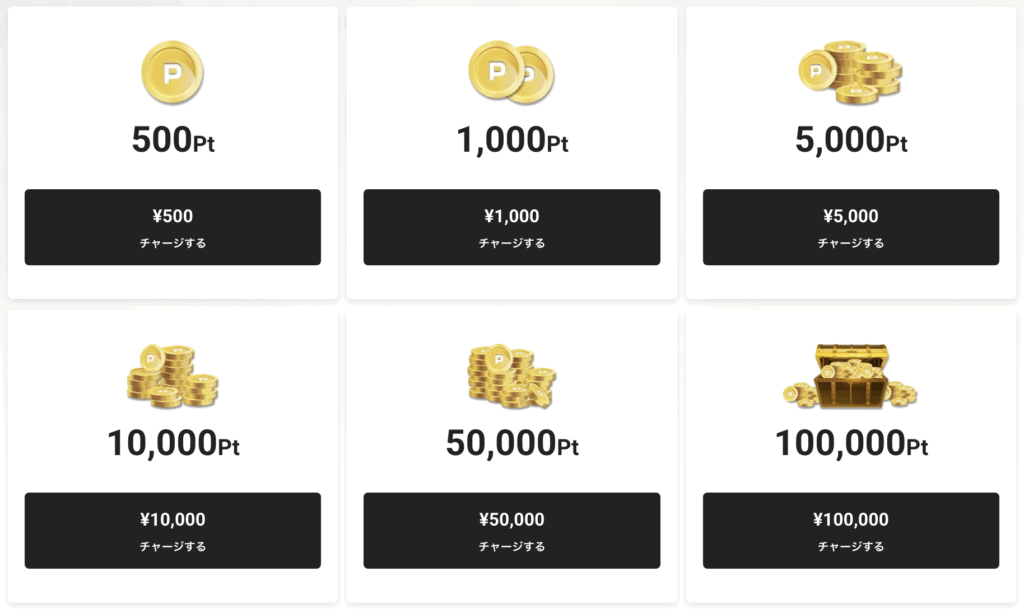
Task: Select the 10,000Pt amount text
Action: tap(173, 444)
